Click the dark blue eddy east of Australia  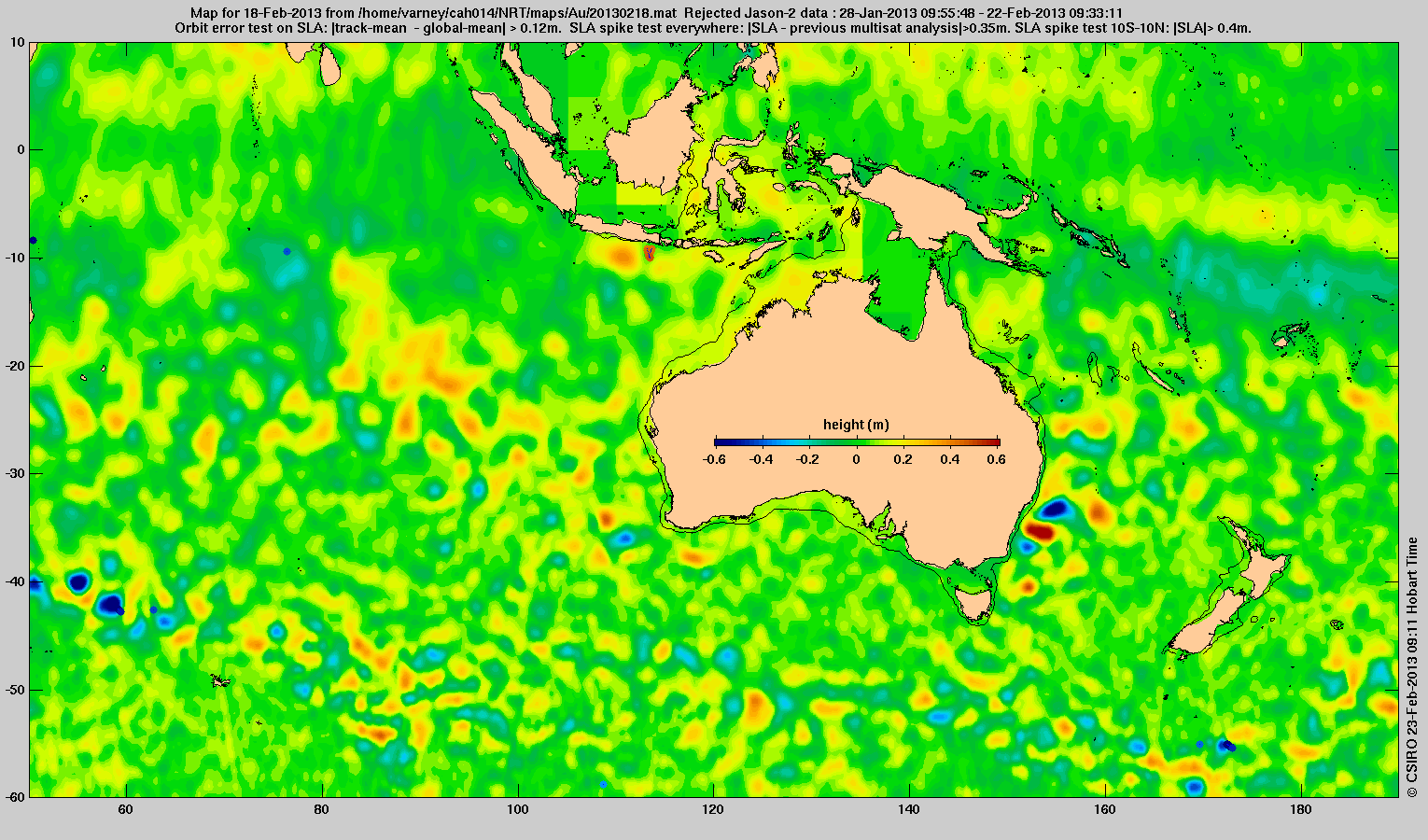(x=1056, y=509)
